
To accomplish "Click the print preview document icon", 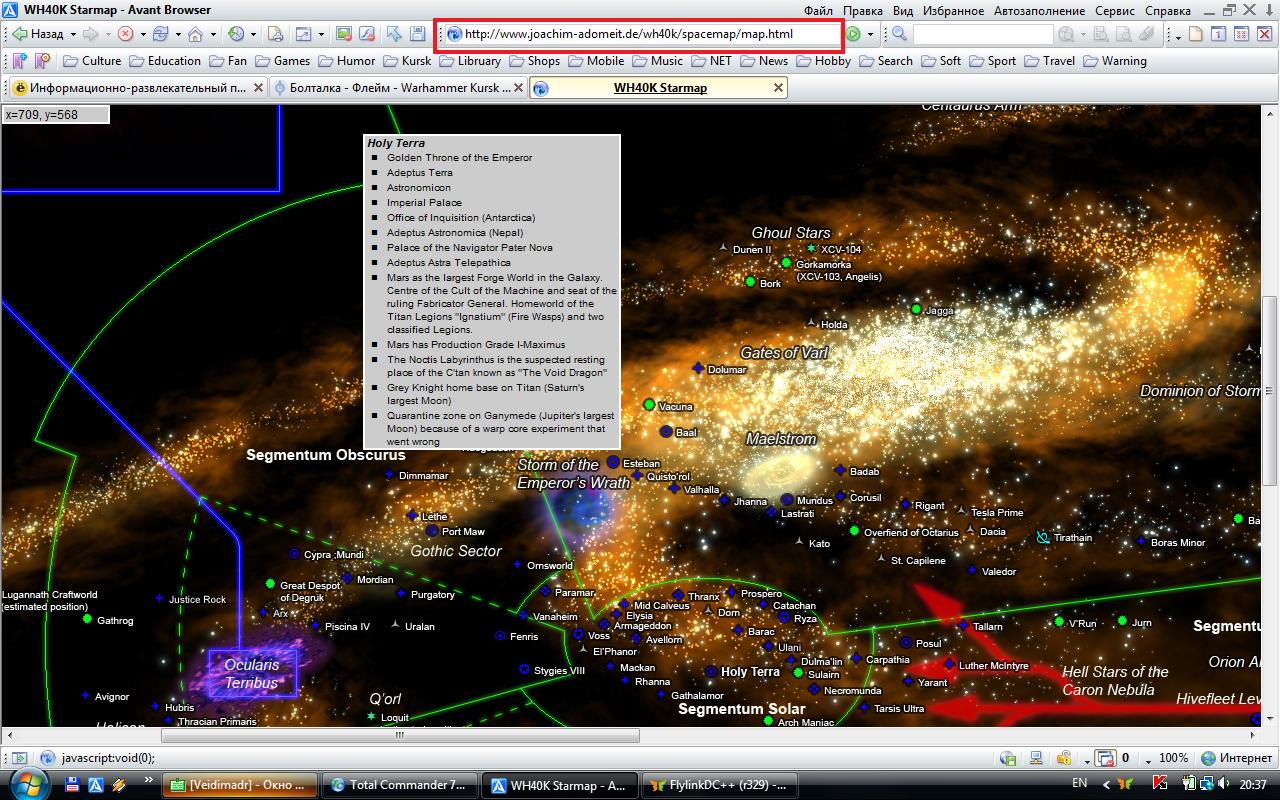I will pos(276,34).
